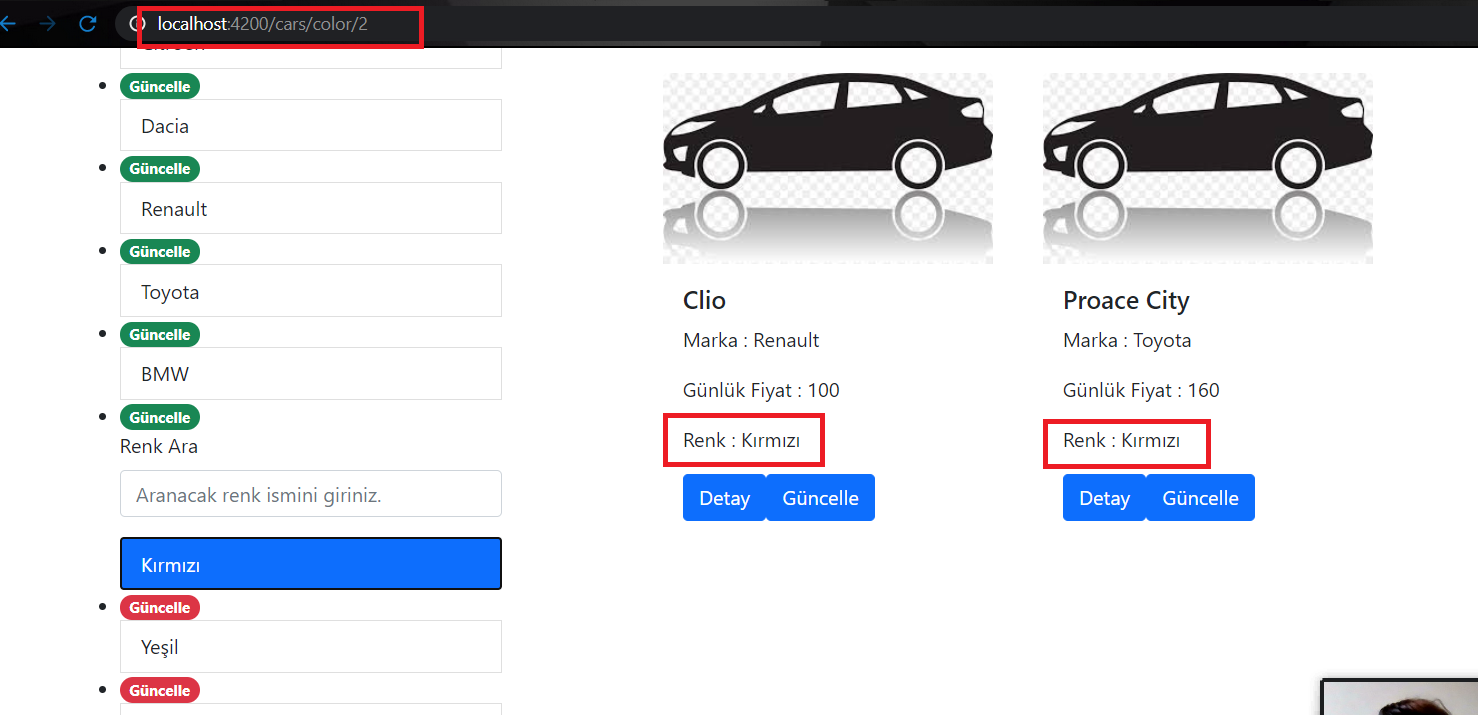Click Güncelle next to the Dacia brand
Viewport: 1478px width, 715px height.
(x=159, y=86)
